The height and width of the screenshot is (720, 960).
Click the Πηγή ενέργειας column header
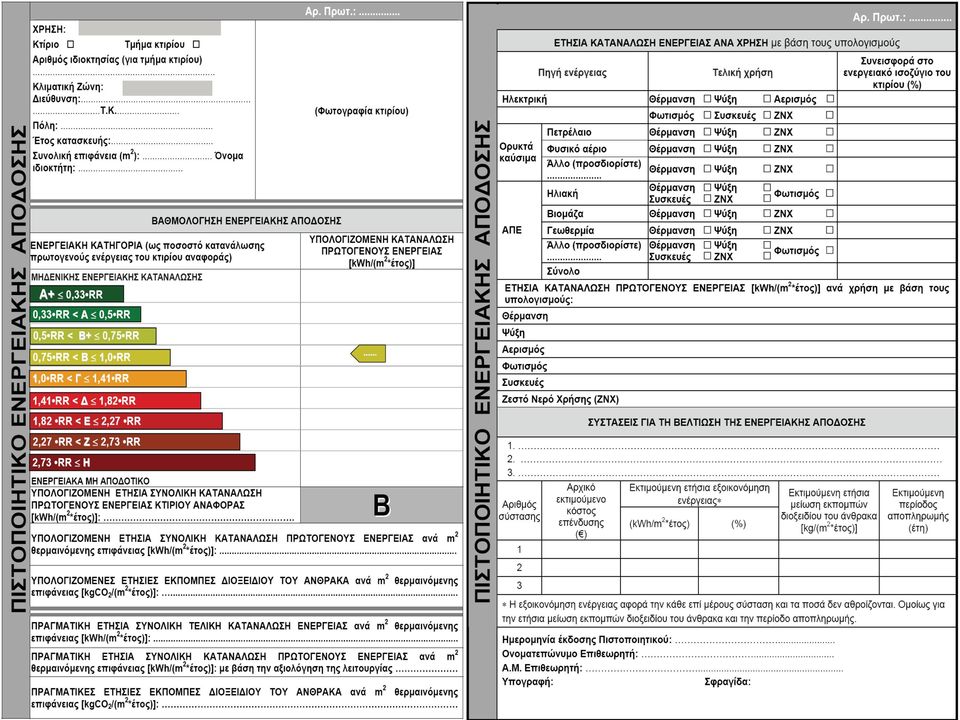[x=572, y=72]
